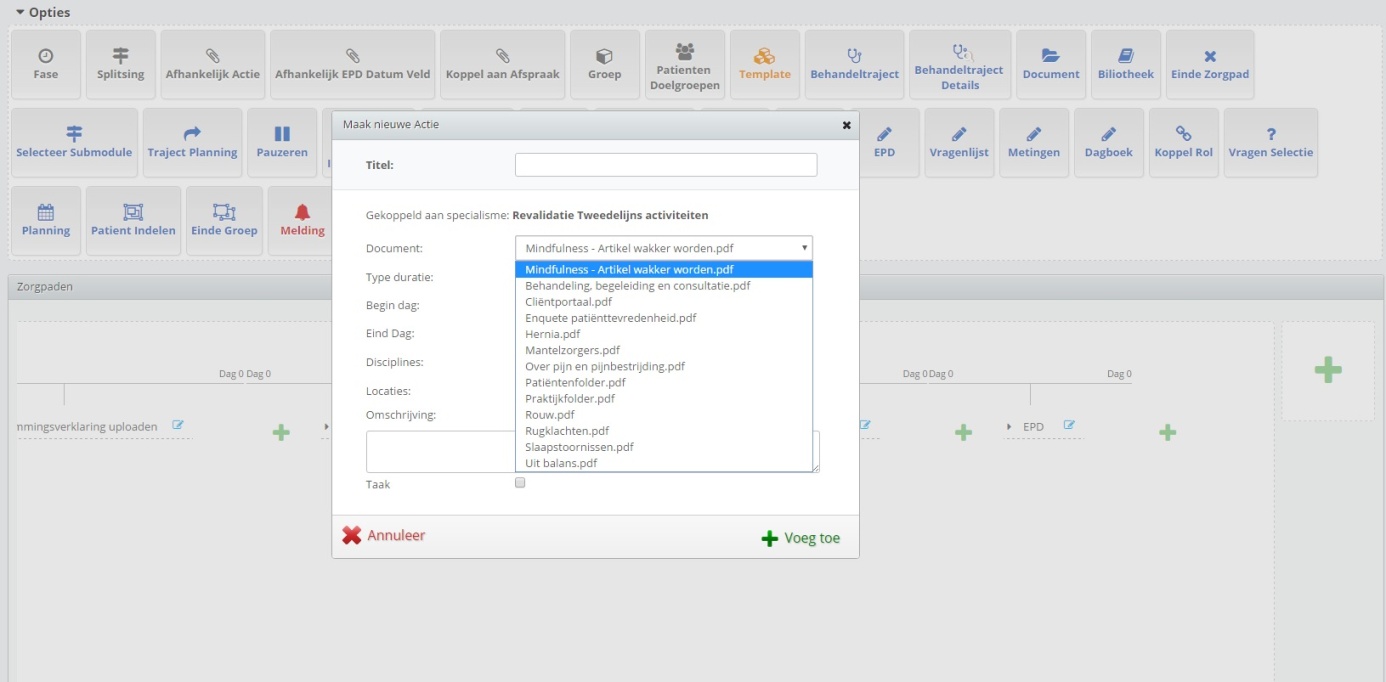Choose the Behandeltraject tile

(x=854, y=65)
